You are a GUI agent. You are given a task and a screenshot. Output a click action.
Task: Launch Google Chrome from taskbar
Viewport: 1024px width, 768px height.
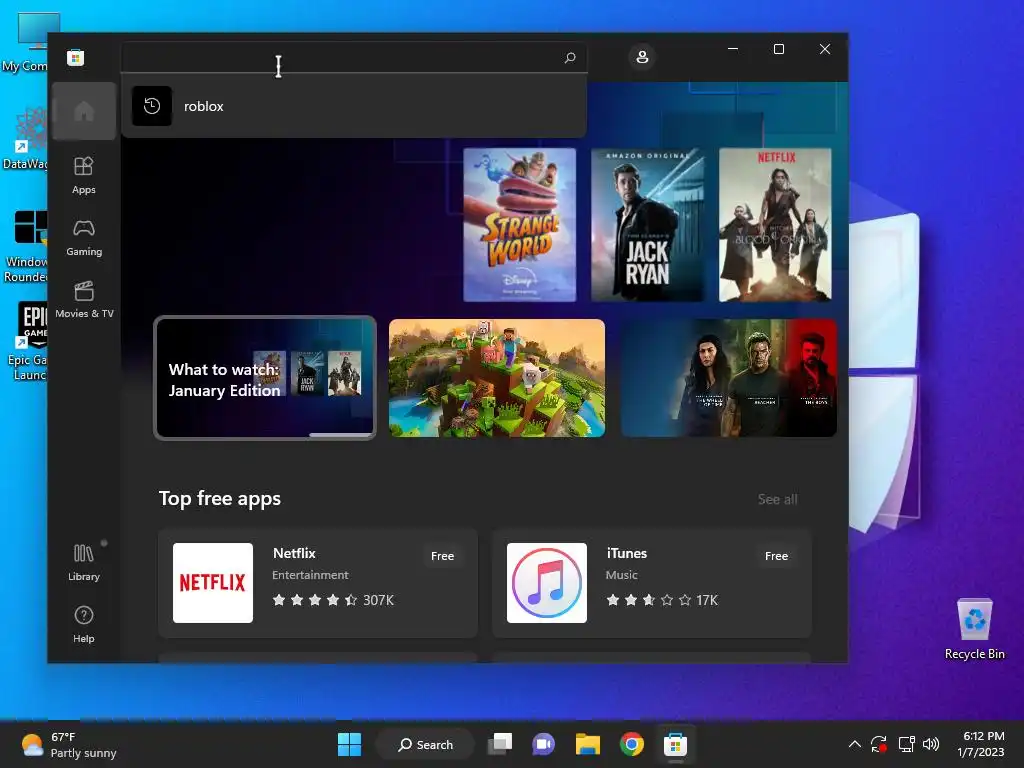point(632,744)
